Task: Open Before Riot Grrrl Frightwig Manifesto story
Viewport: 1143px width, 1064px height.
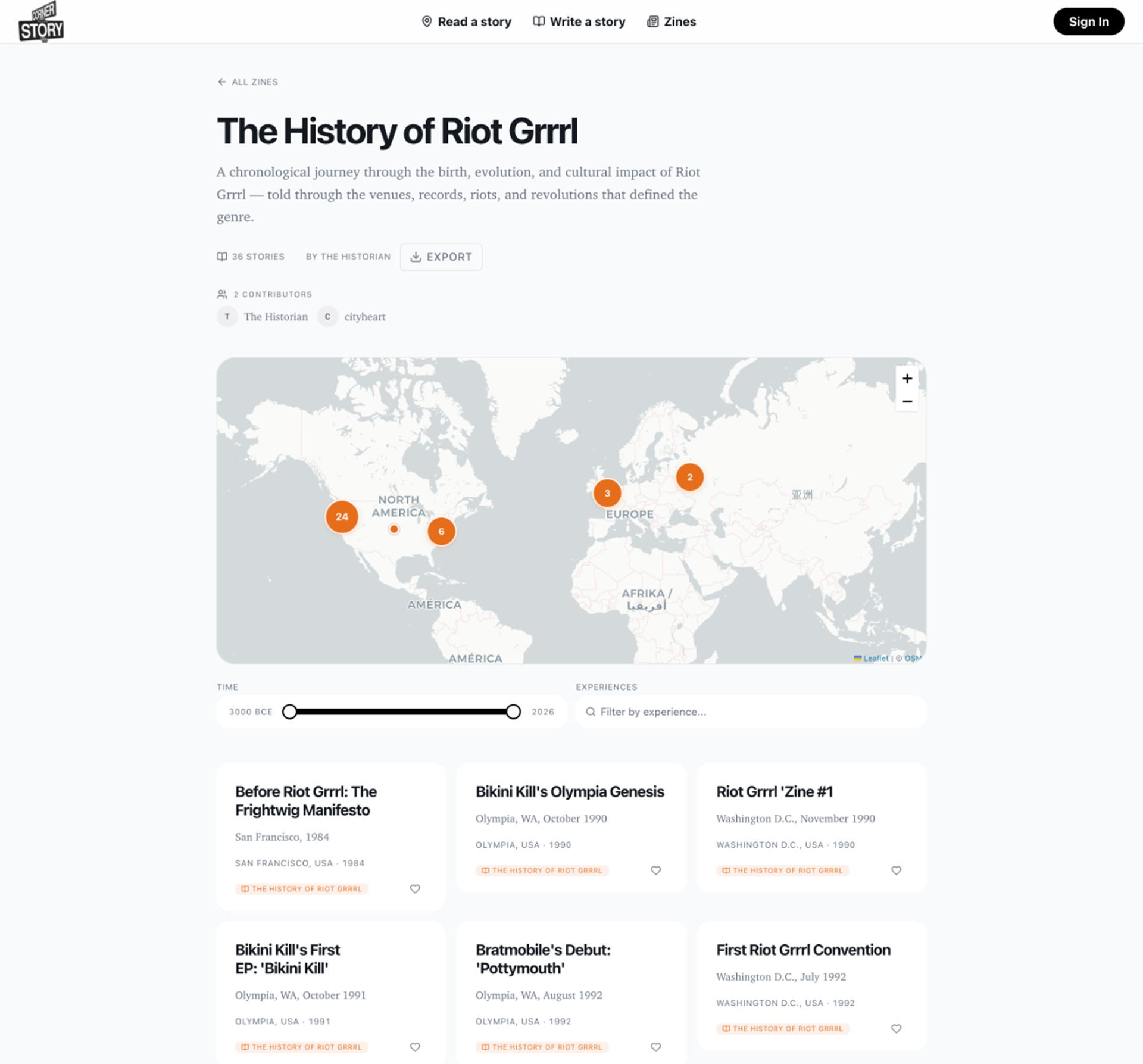Action: tap(306, 801)
